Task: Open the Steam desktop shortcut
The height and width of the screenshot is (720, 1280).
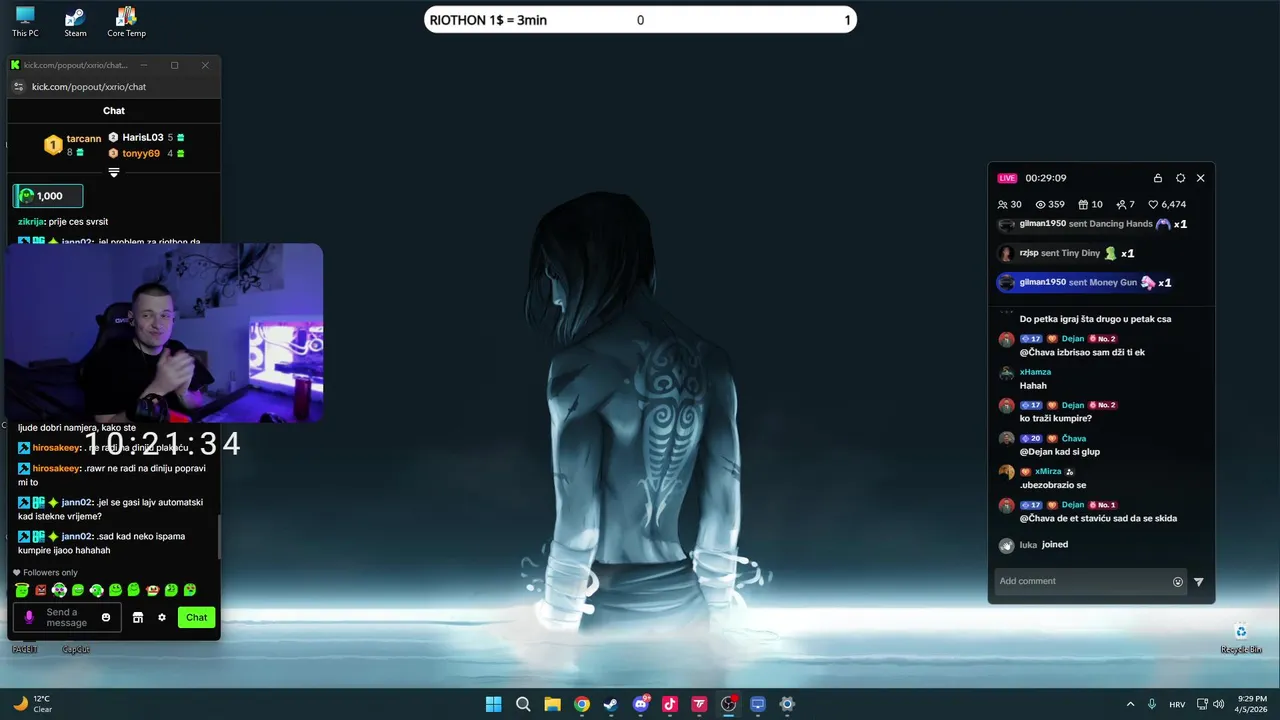Action: click(76, 22)
